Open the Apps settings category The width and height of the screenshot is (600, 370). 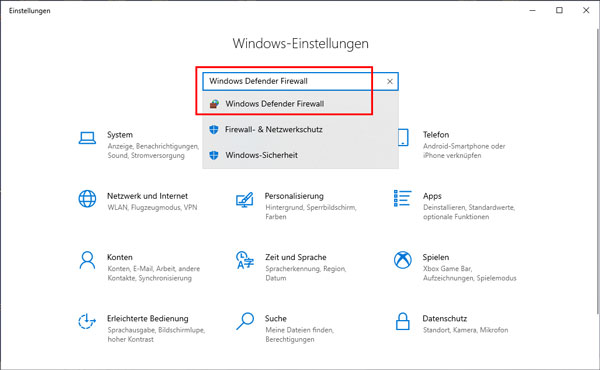coord(455,205)
